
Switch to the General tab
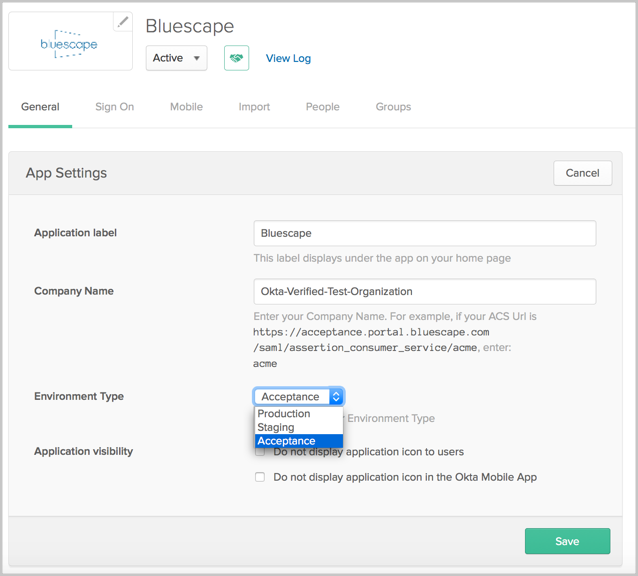click(40, 107)
